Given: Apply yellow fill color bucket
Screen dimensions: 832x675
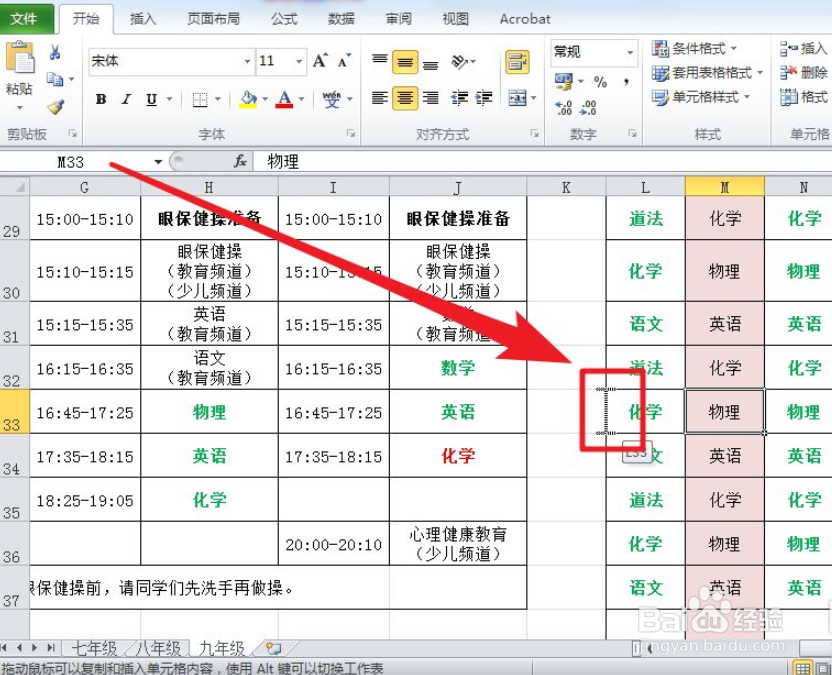Looking at the screenshot, I should [x=248, y=99].
